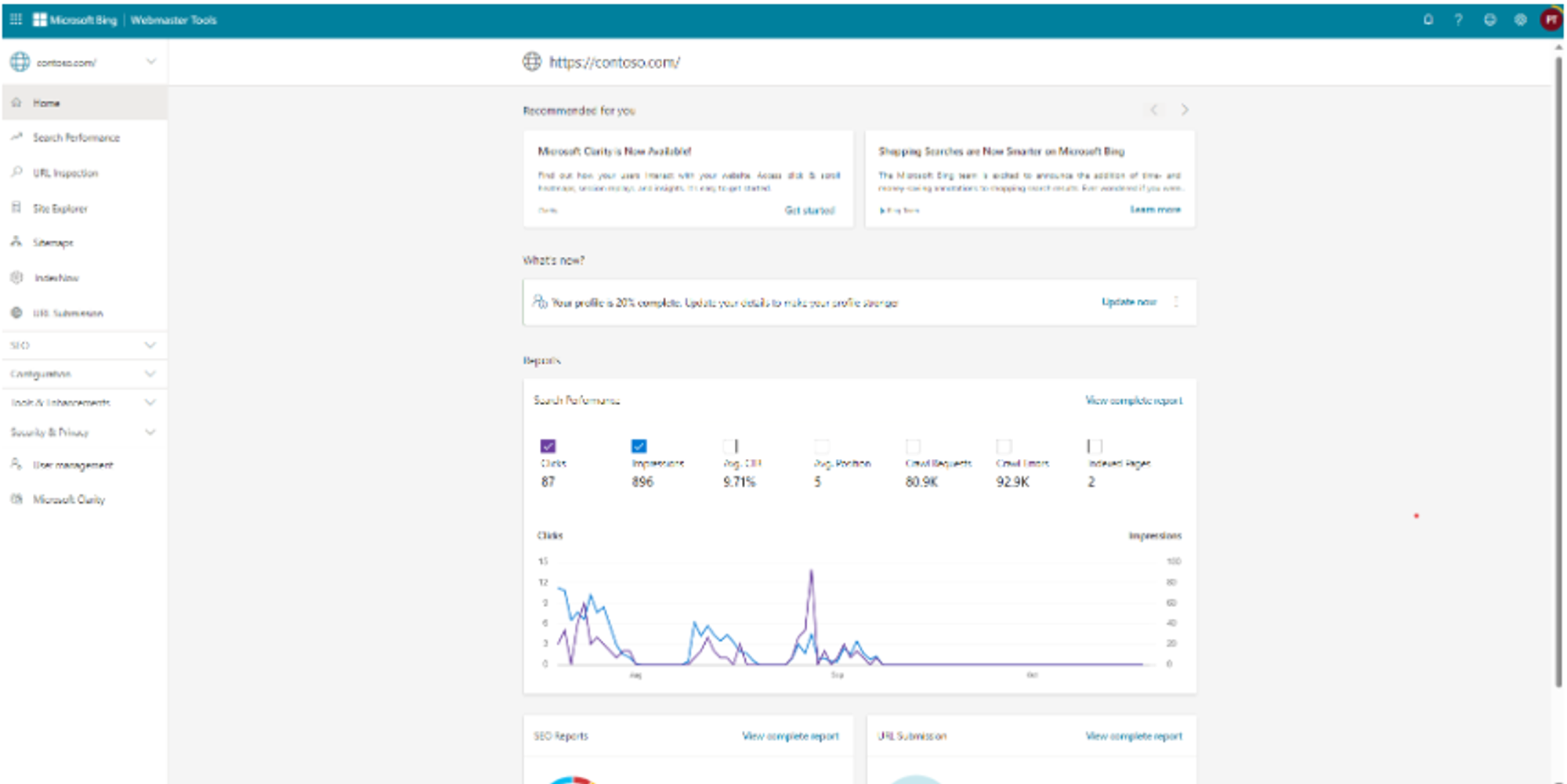
Task: Click Learn more on Shopping Searches card
Action: 1155,209
